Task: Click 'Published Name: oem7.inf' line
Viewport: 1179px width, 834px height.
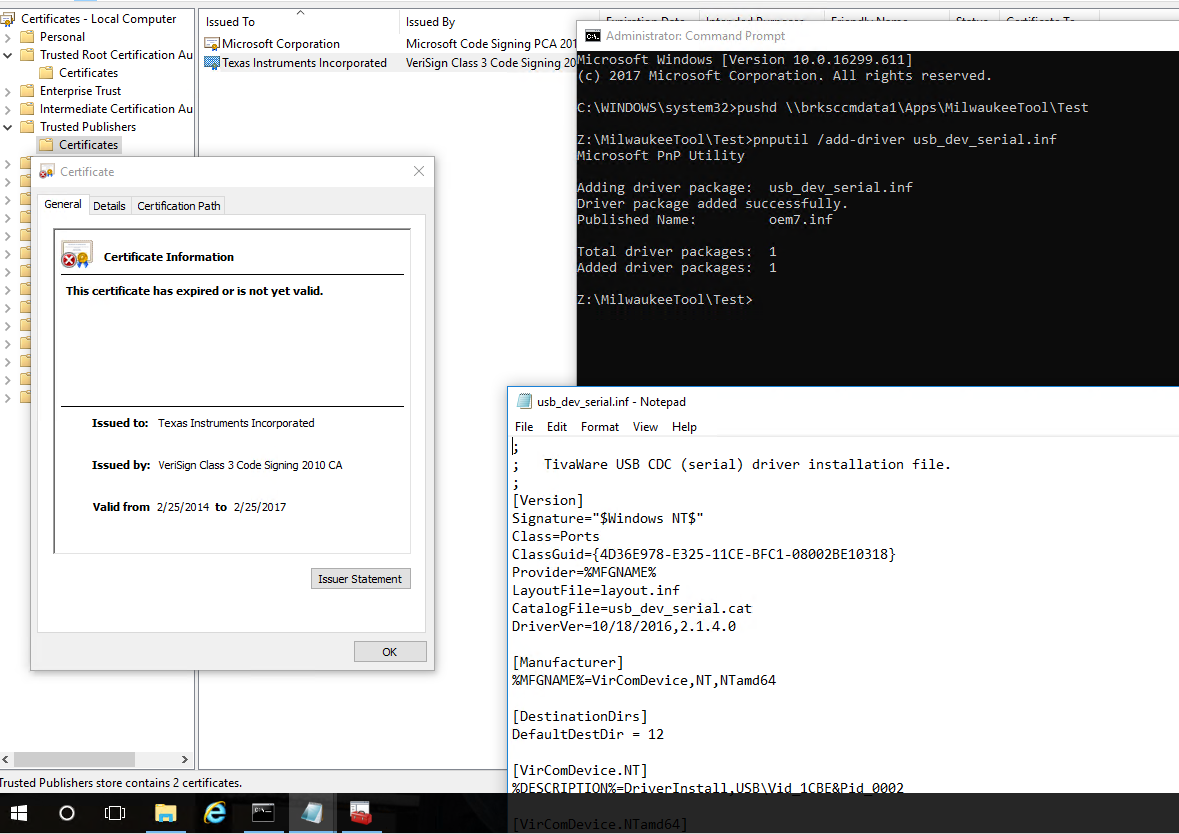Action: (x=705, y=220)
